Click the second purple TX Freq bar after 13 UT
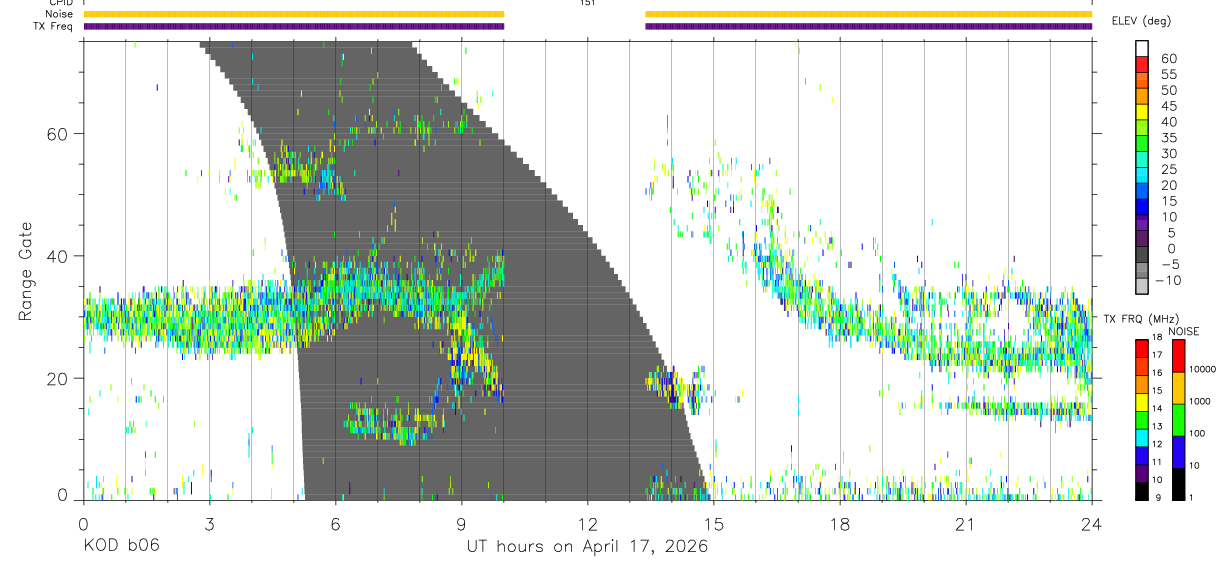1228x567 pixels. click(x=869, y=26)
